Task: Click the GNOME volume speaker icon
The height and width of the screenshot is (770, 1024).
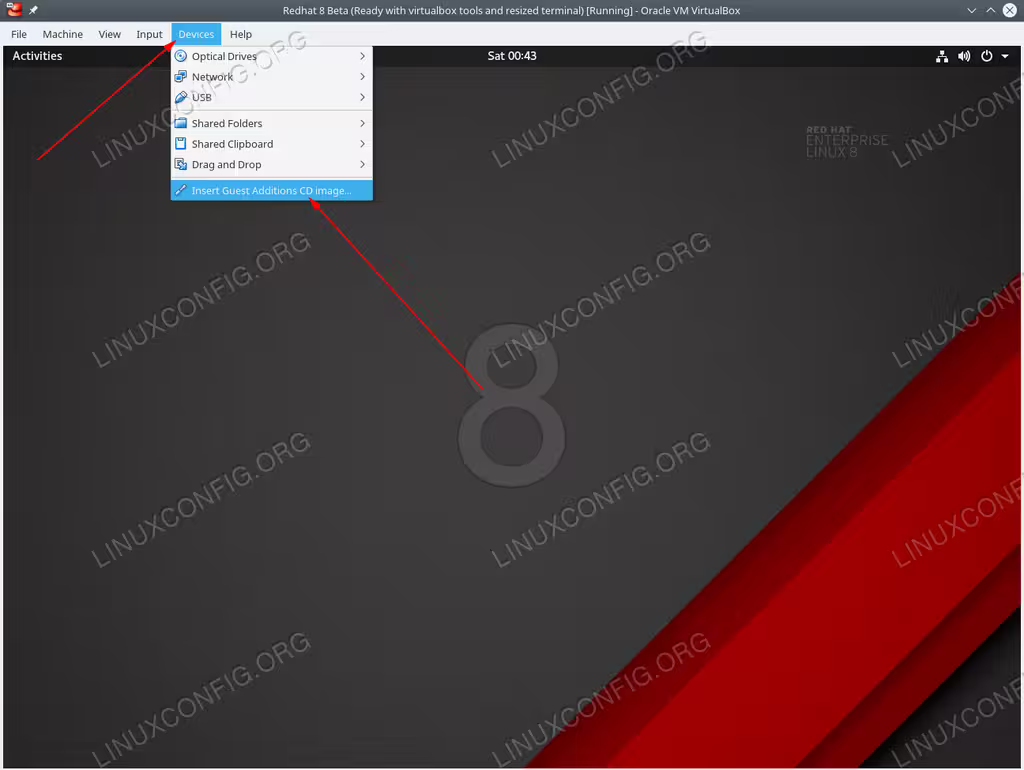Action: coord(964,56)
